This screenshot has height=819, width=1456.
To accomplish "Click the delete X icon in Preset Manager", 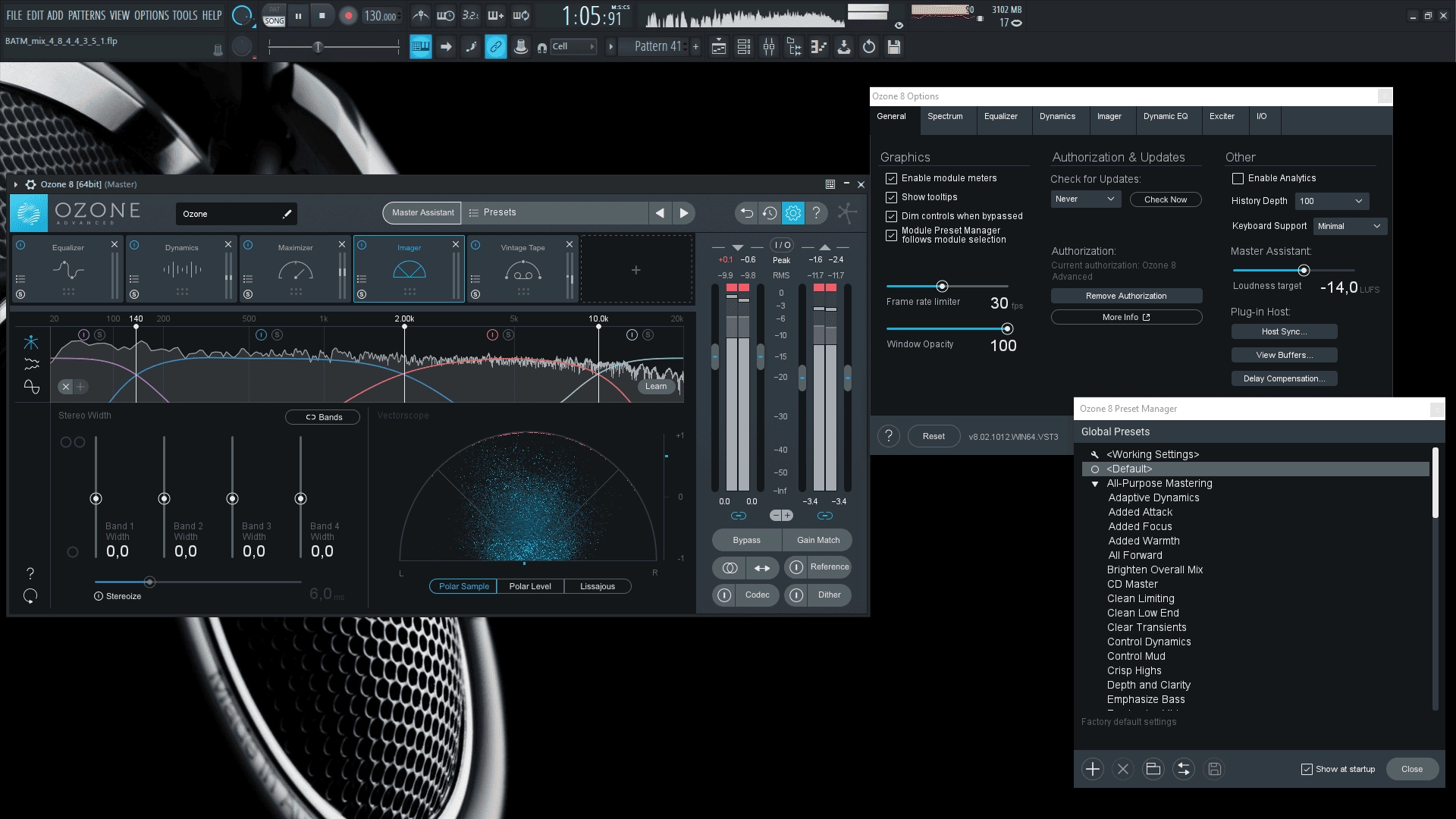I will click(1123, 769).
